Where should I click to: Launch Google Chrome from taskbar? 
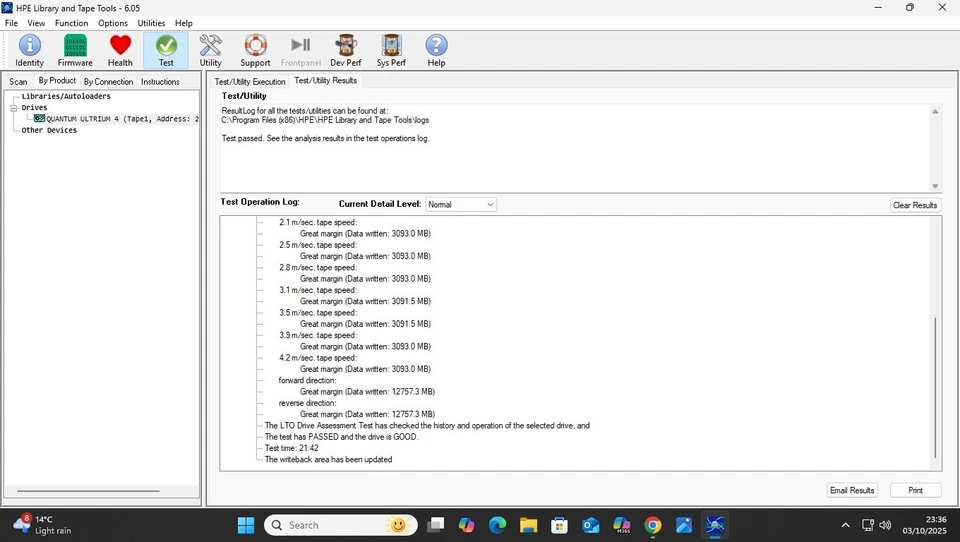(x=653, y=525)
